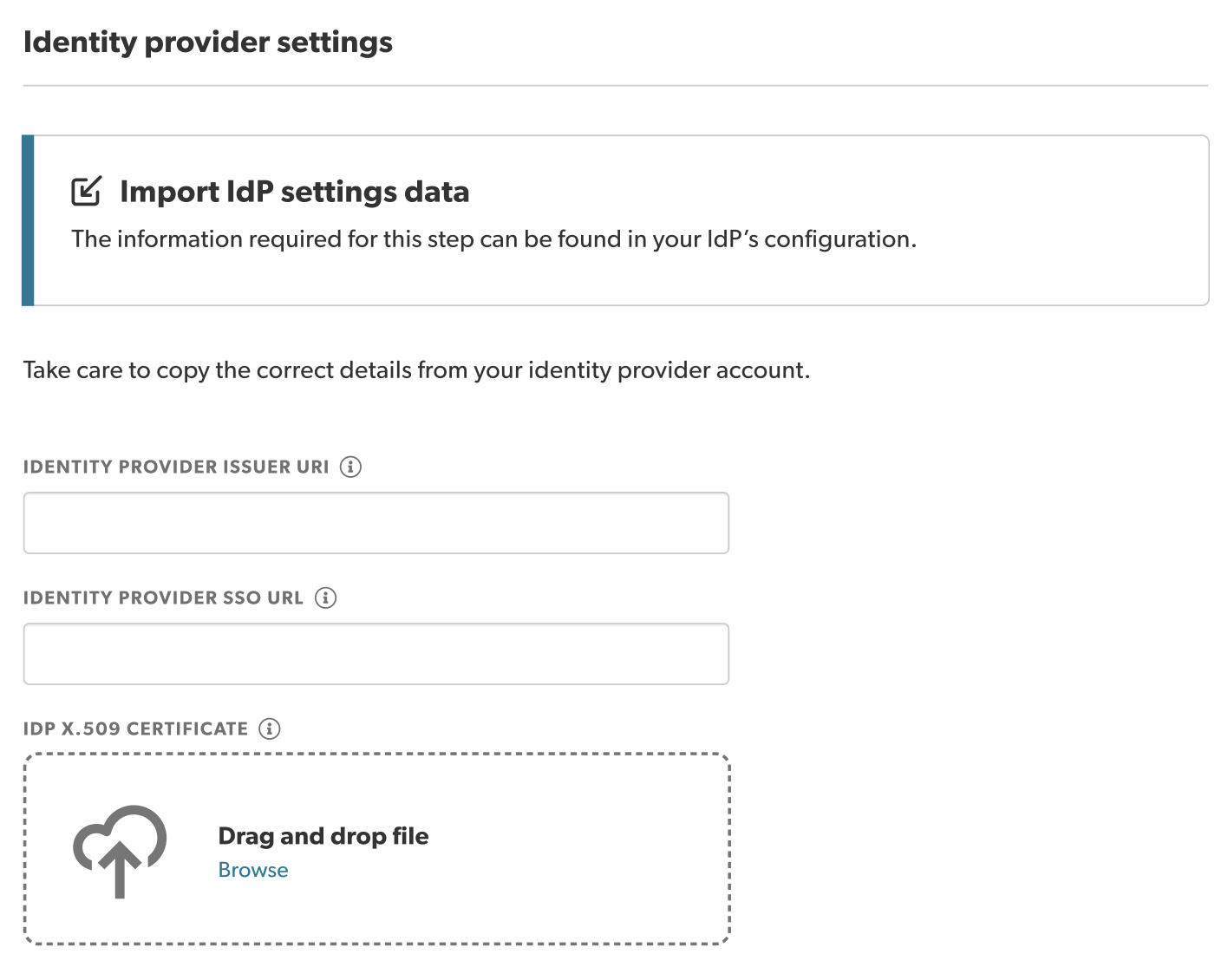The height and width of the screenshot is (980, 1228).
Task: Click the teal accent bar of import banner
Action: click(x=28, y=220)
